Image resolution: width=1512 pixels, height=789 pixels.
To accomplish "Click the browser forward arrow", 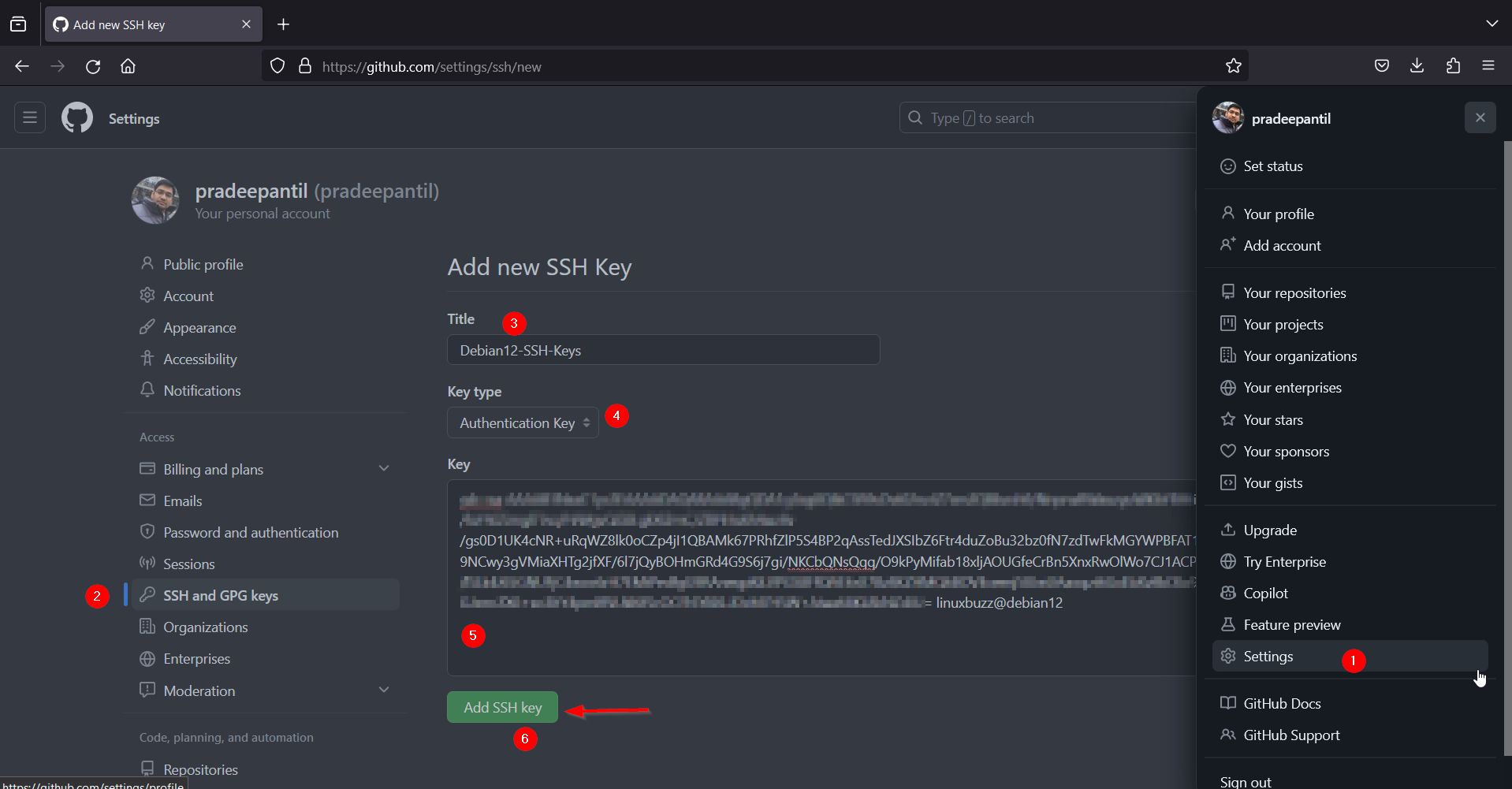I will (x=58, y=66).
